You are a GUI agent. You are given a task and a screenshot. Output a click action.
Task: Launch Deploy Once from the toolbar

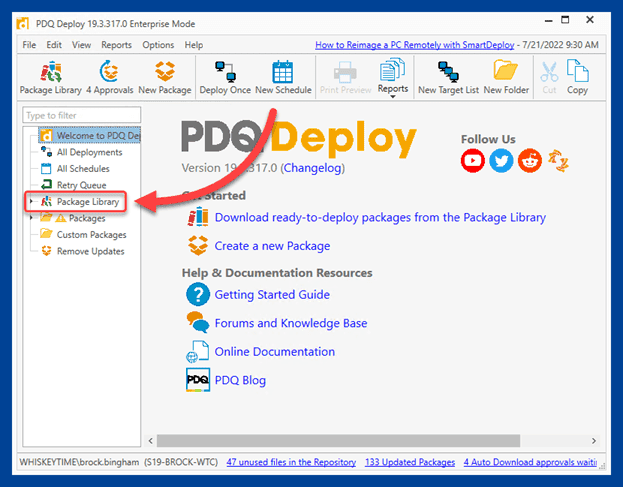(x=225, y=78)
